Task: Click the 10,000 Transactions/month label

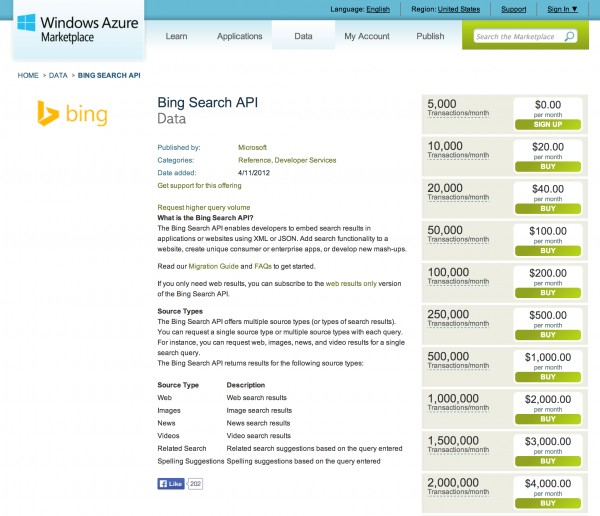Action: tap(458, 150)
